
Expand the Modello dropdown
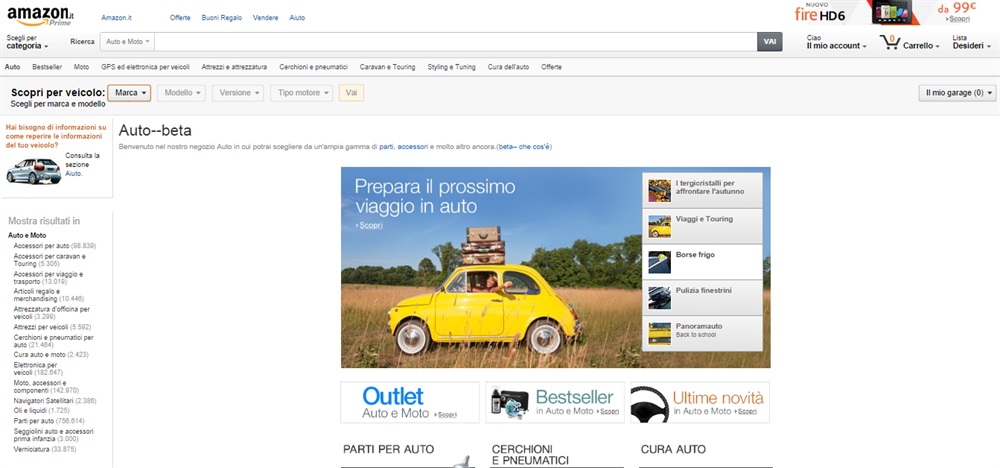tap(182, 93)
